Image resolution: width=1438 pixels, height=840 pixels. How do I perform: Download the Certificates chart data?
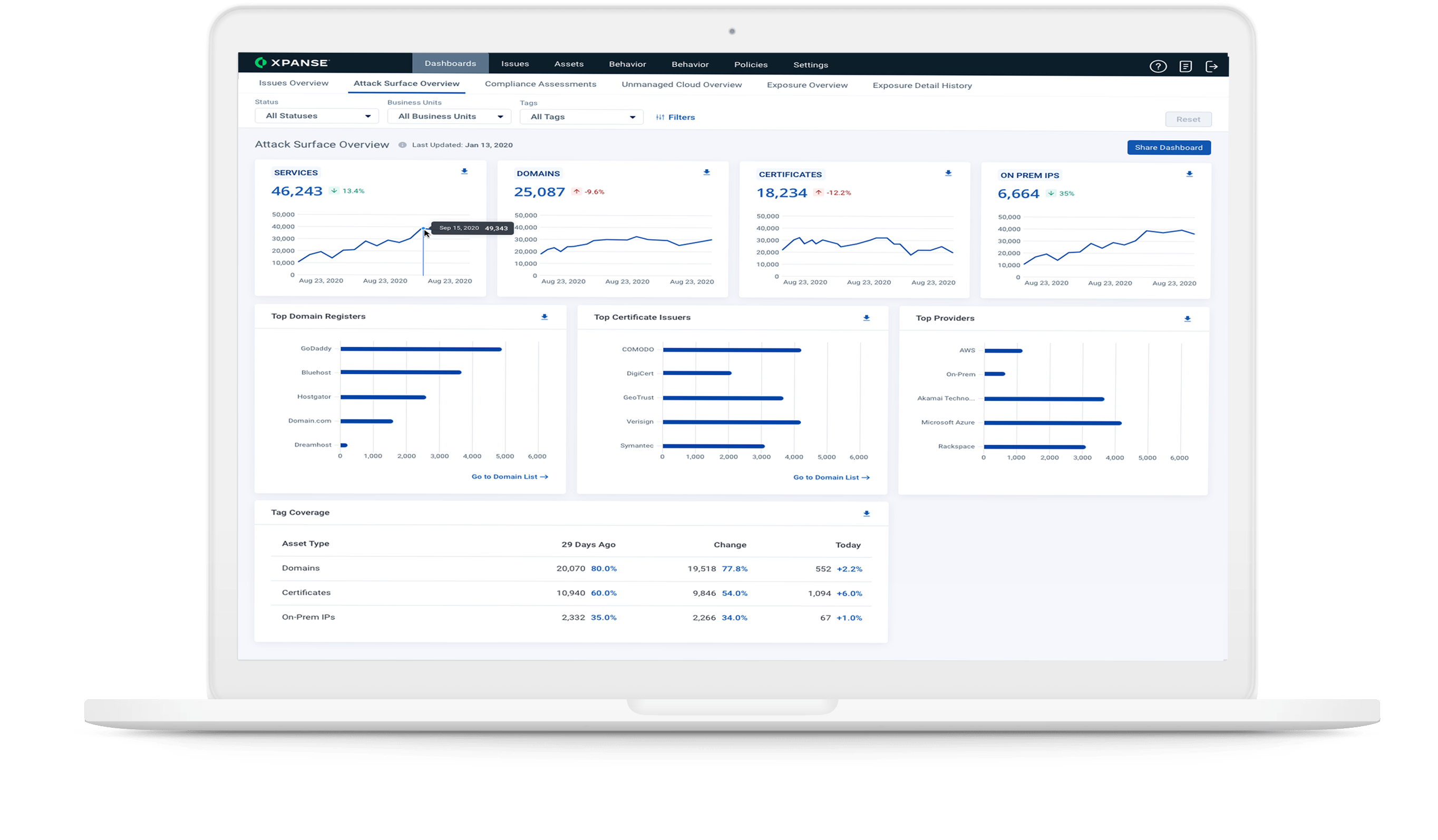pos(948,173)
